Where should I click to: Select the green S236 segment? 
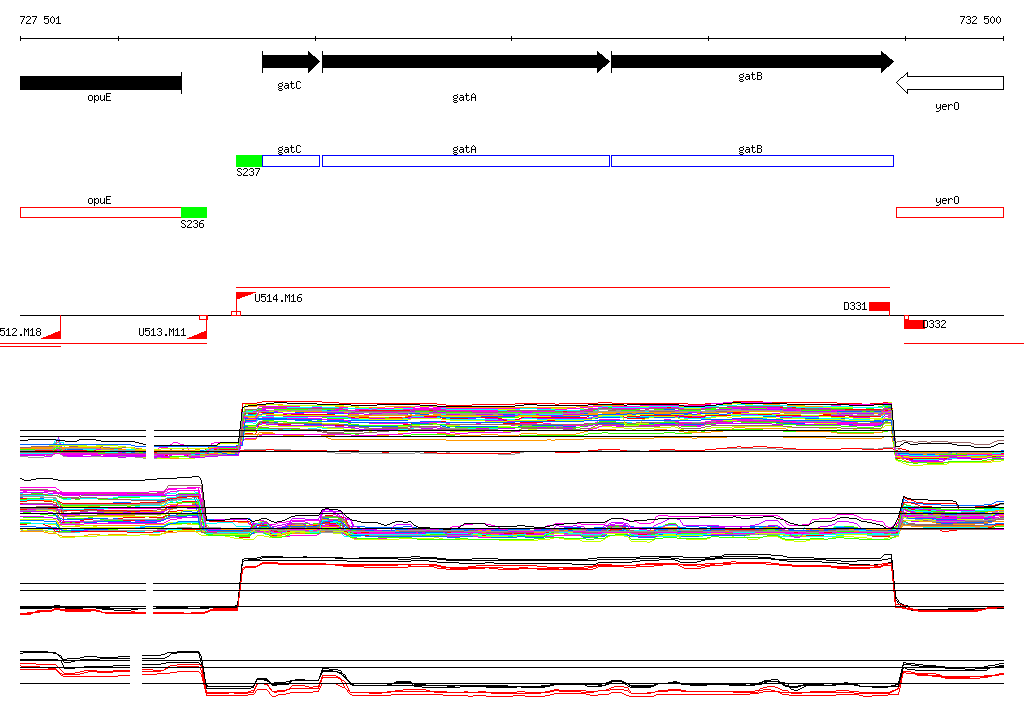pyautogui.click(x=194, y=212)
